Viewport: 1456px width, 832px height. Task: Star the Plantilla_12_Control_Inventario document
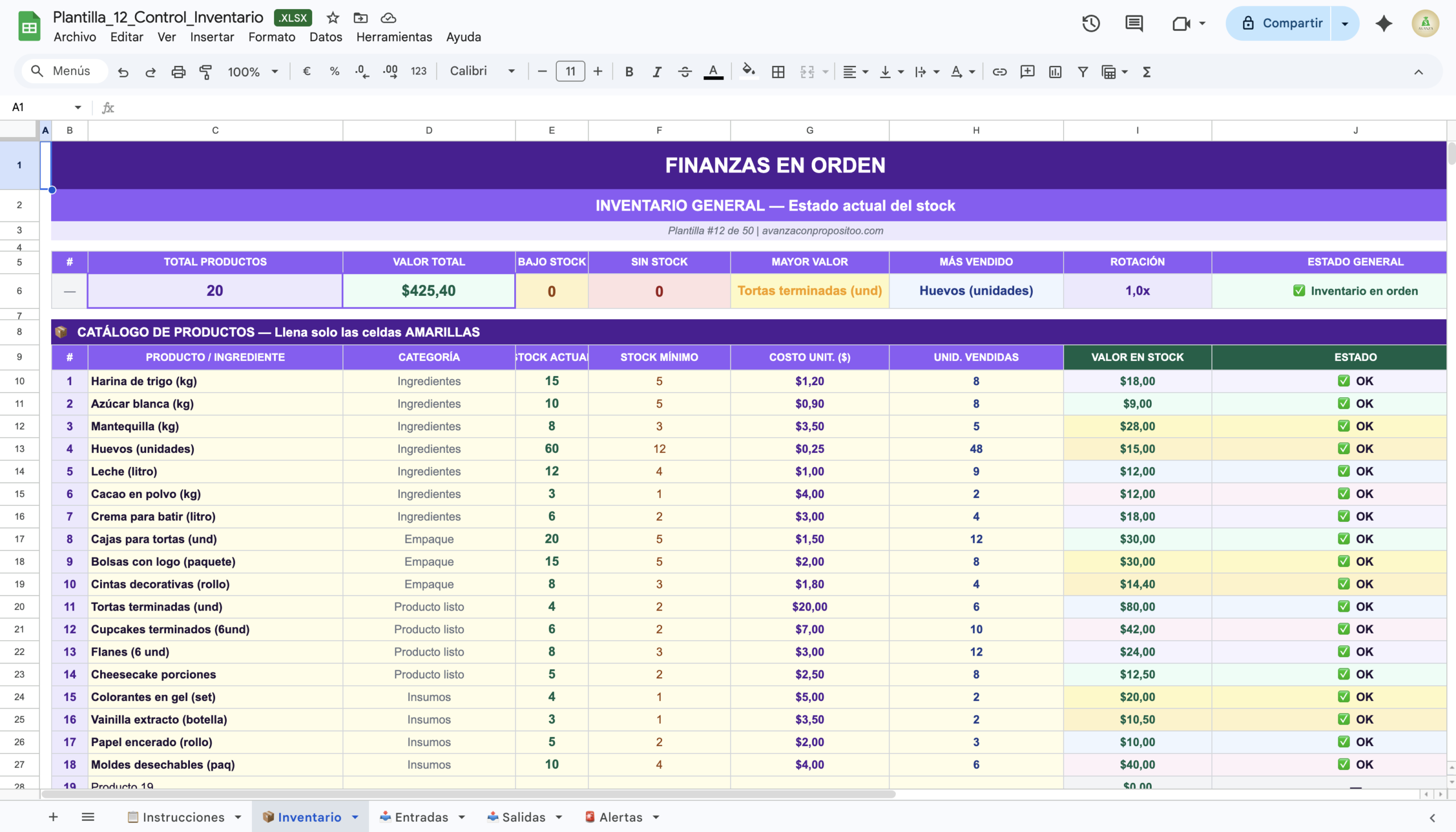pos(333,18)
